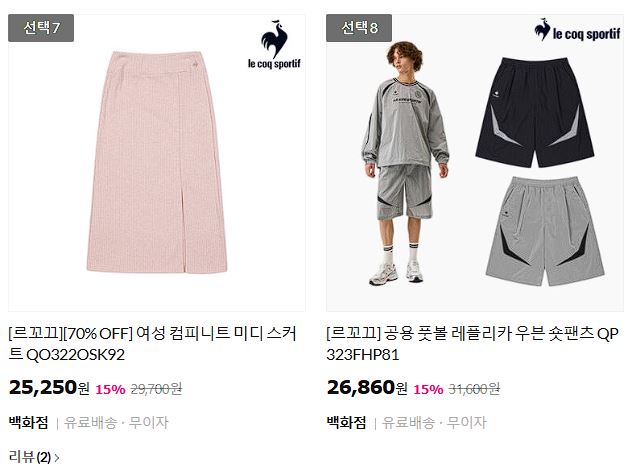Image resolution: width=630 pixels, height=468 pixels.
Task: Open the model wearing gray shorts photo
Action: 405,163
